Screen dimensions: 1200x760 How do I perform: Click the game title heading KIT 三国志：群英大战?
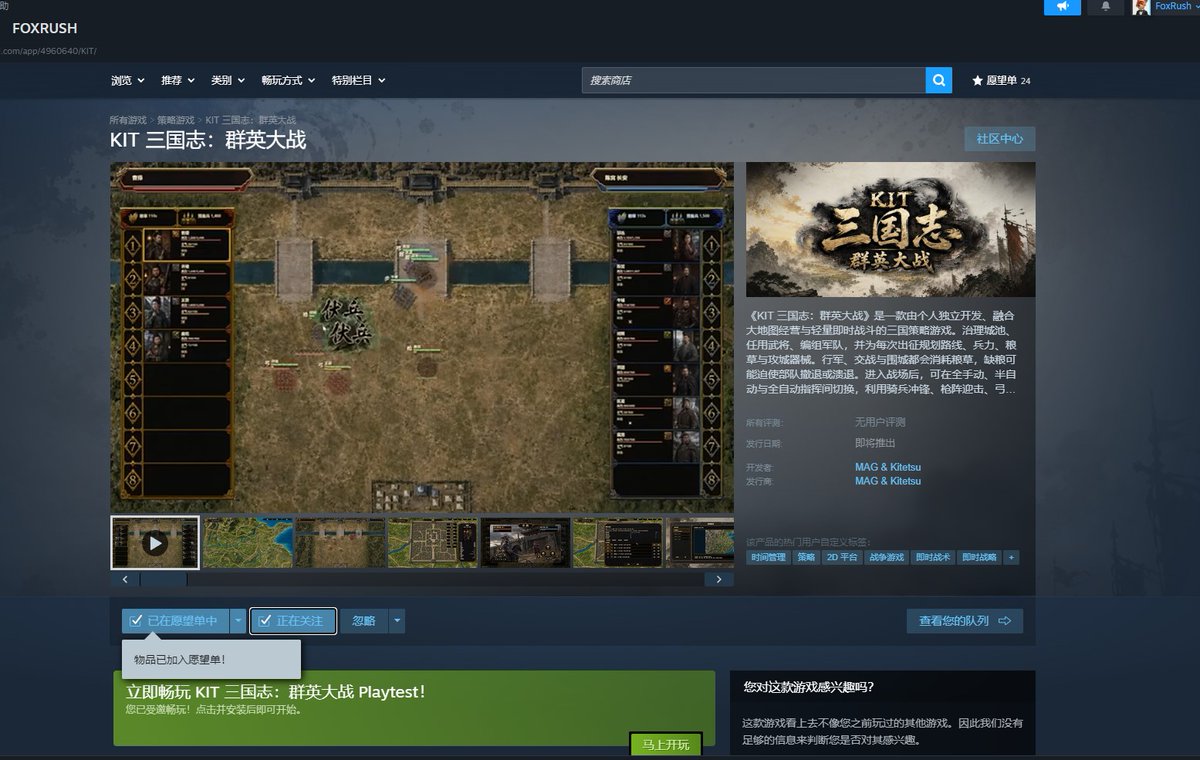point(208,140)
